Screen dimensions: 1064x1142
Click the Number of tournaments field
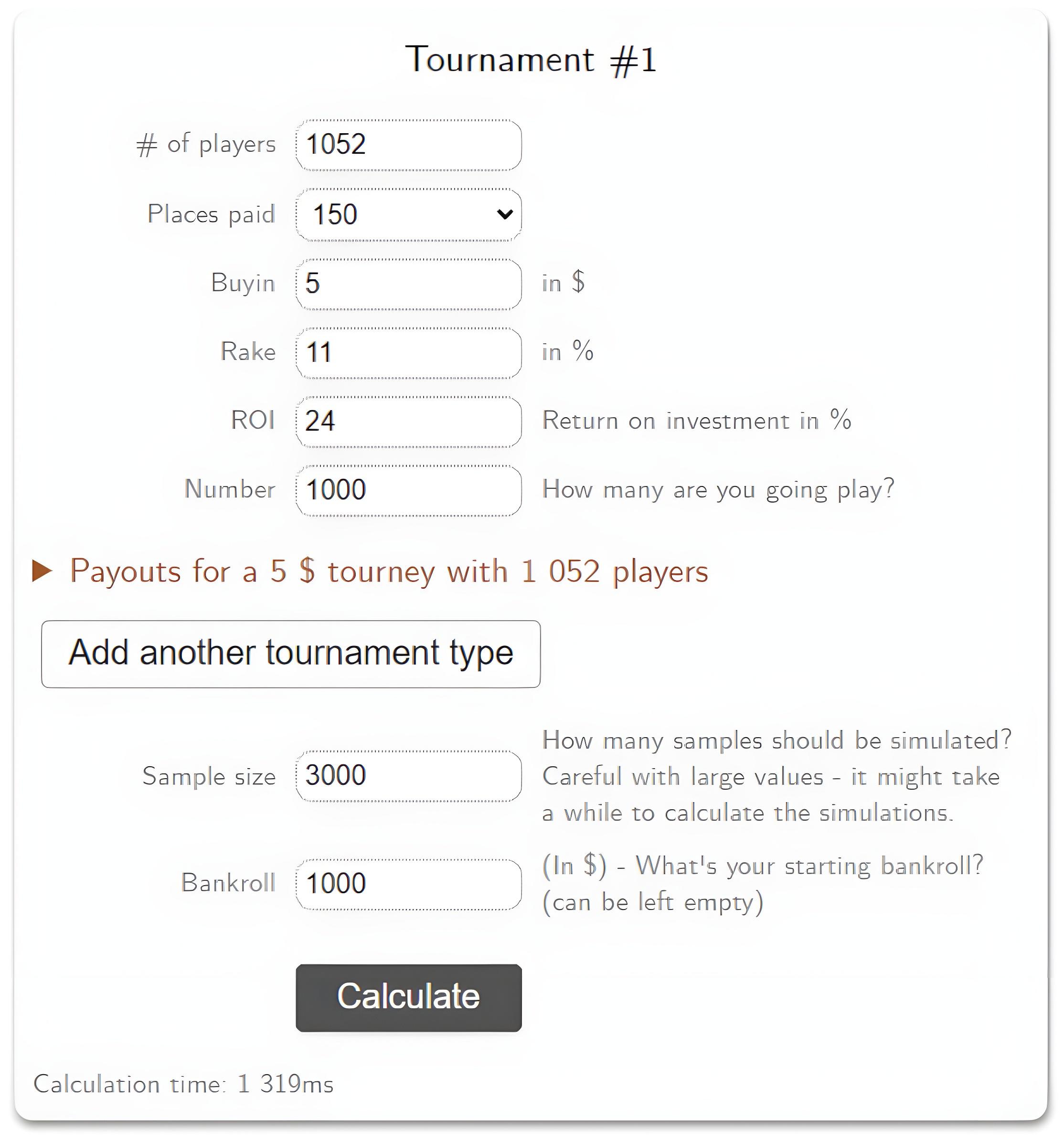point(408,490)
